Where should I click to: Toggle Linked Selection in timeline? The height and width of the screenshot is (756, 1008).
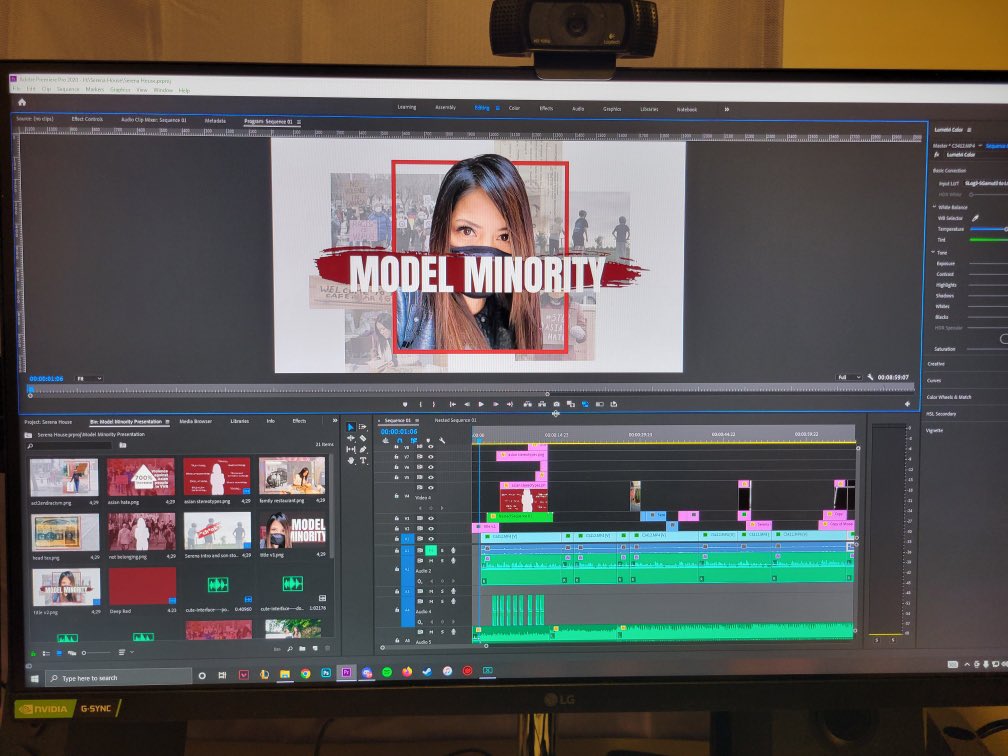point(413,441)
